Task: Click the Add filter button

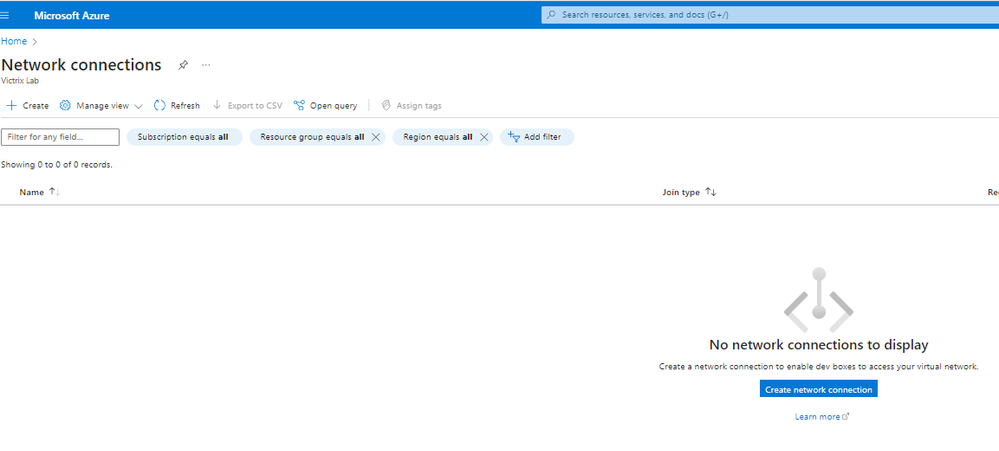Action: [x=536, y=137]
